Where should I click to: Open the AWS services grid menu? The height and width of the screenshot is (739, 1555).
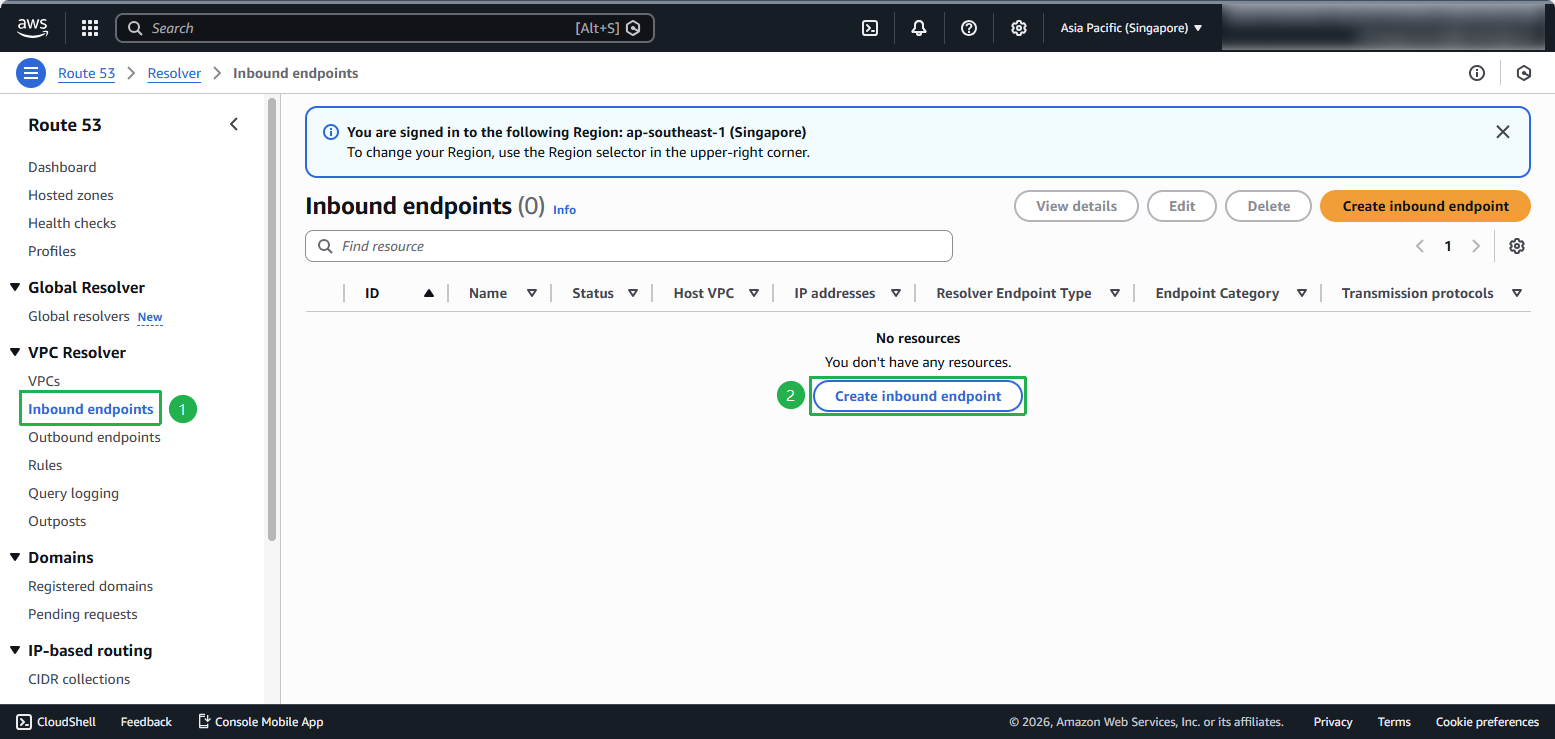tap(90, 28)
